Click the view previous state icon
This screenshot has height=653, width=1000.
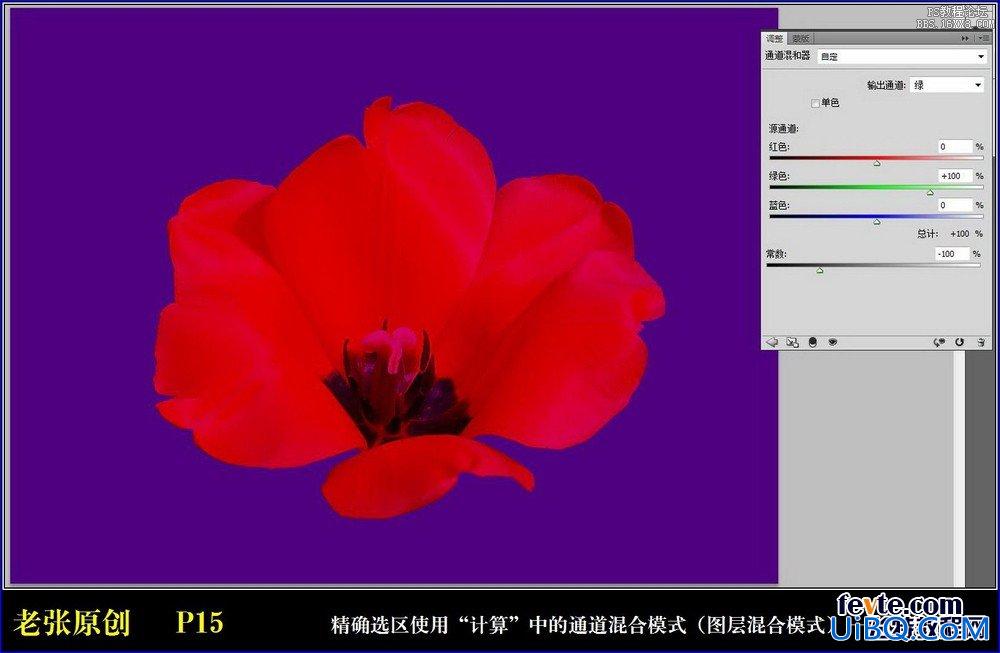pos(939,342)
